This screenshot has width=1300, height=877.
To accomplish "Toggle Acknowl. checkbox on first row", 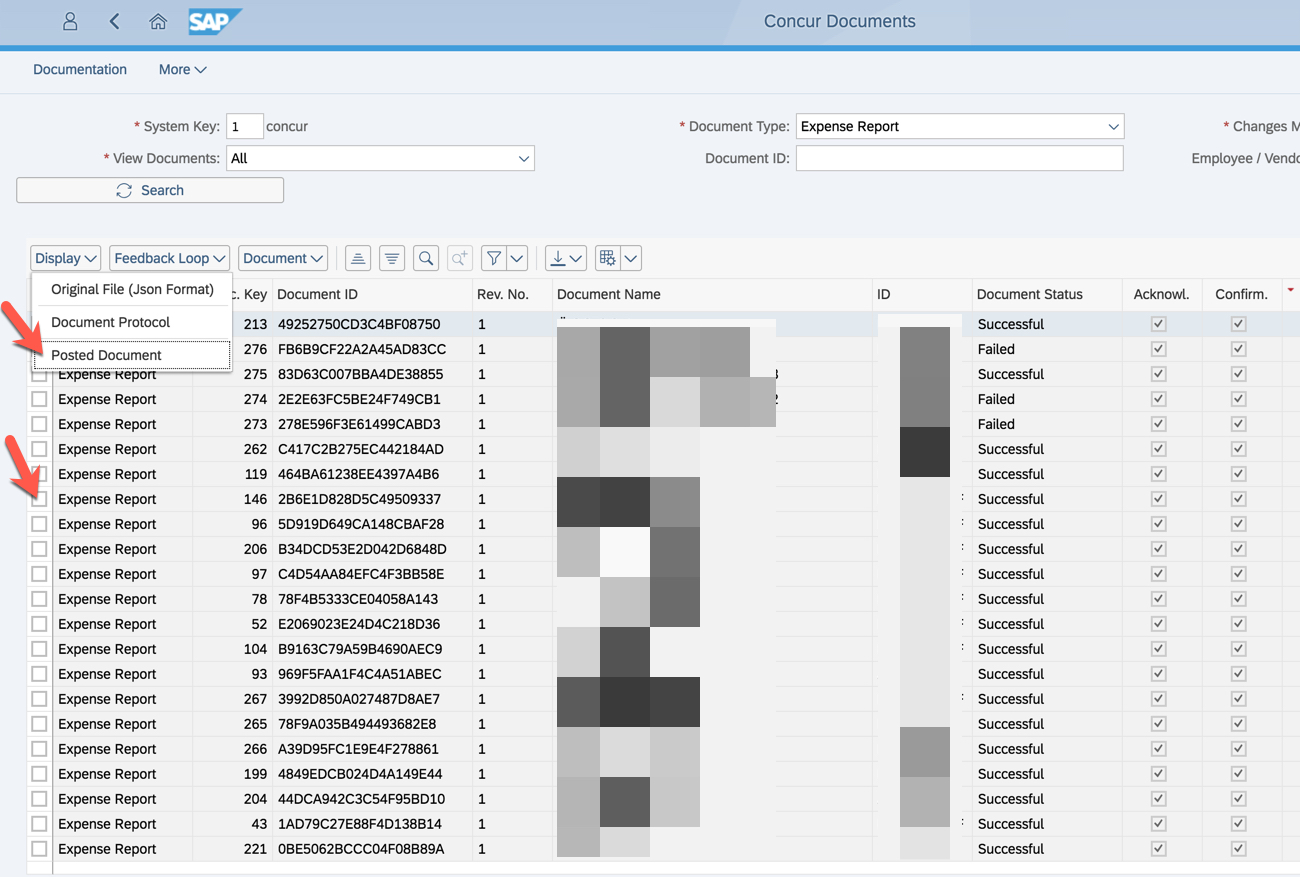I will (x=1158, y=324).
